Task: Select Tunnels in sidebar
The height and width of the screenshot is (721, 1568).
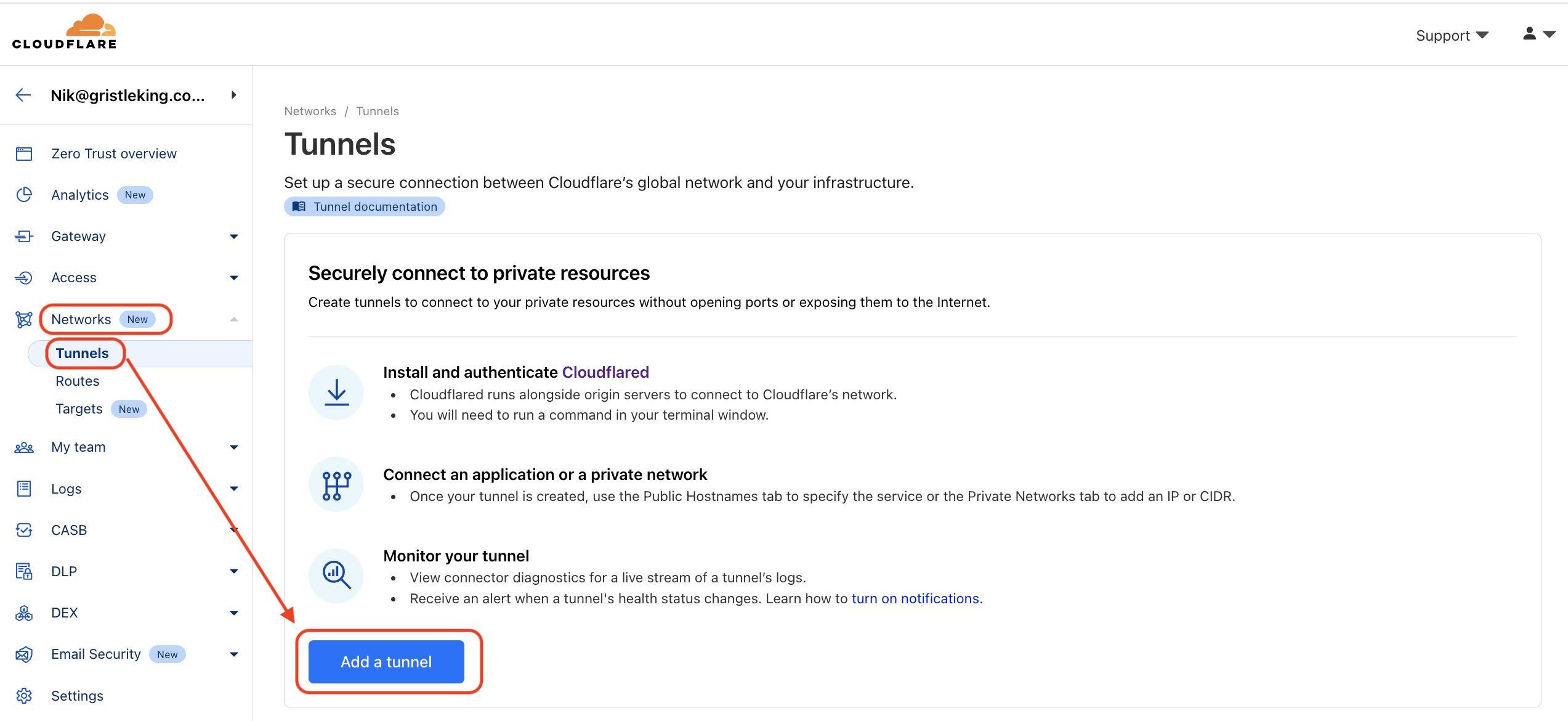Action: tap(83, 353)
